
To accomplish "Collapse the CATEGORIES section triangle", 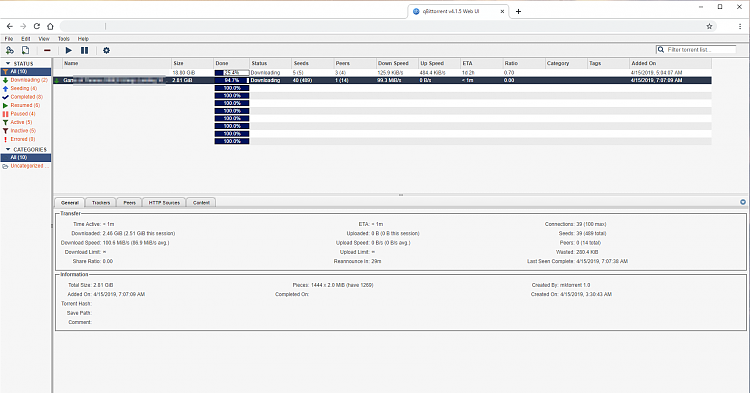I will coord(8,149).
